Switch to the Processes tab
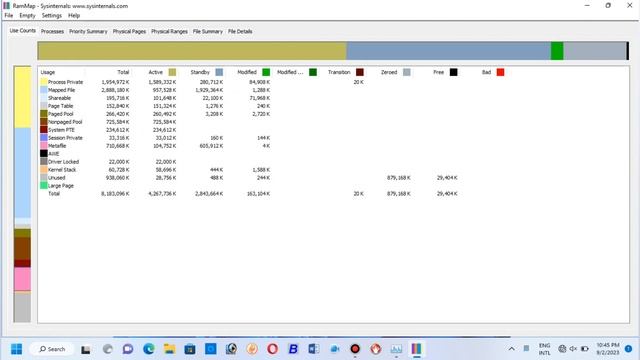Viewport: 640px width, 360px height. 52,31
